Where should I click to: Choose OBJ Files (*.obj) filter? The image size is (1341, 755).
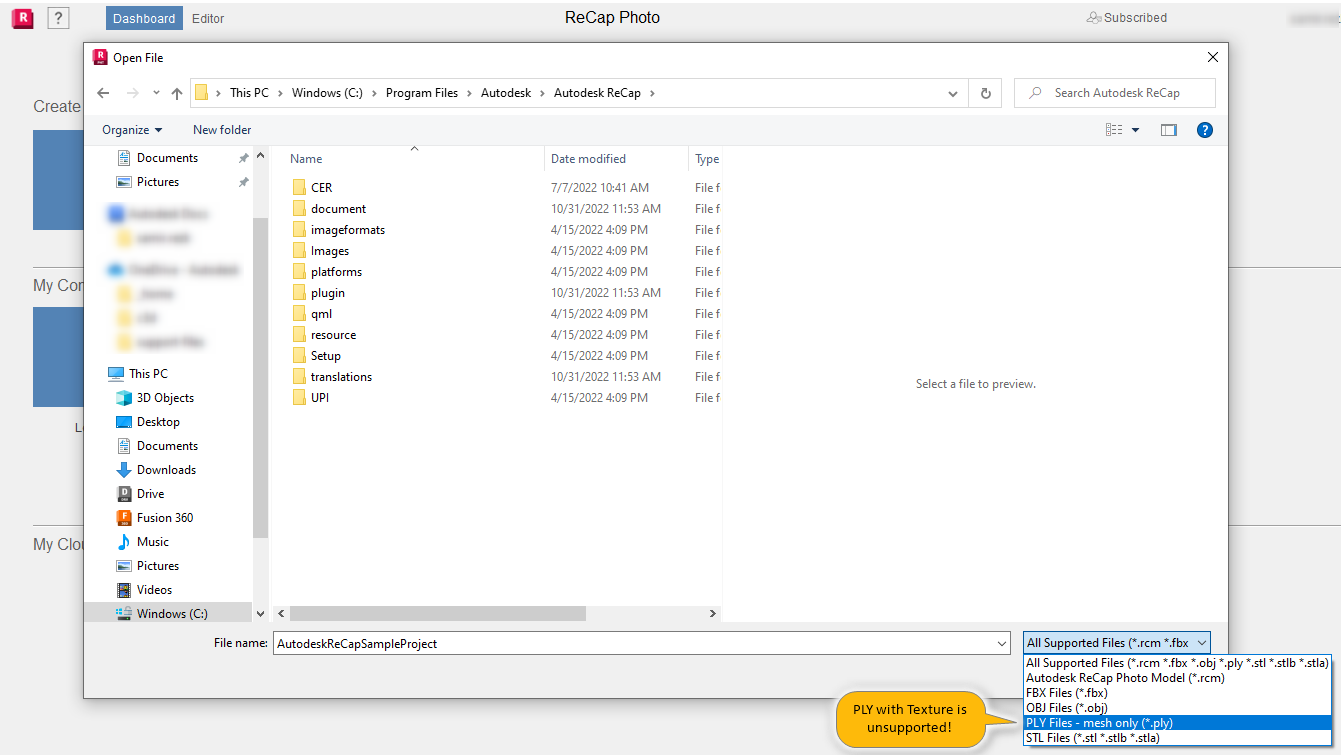(1177, 708)
